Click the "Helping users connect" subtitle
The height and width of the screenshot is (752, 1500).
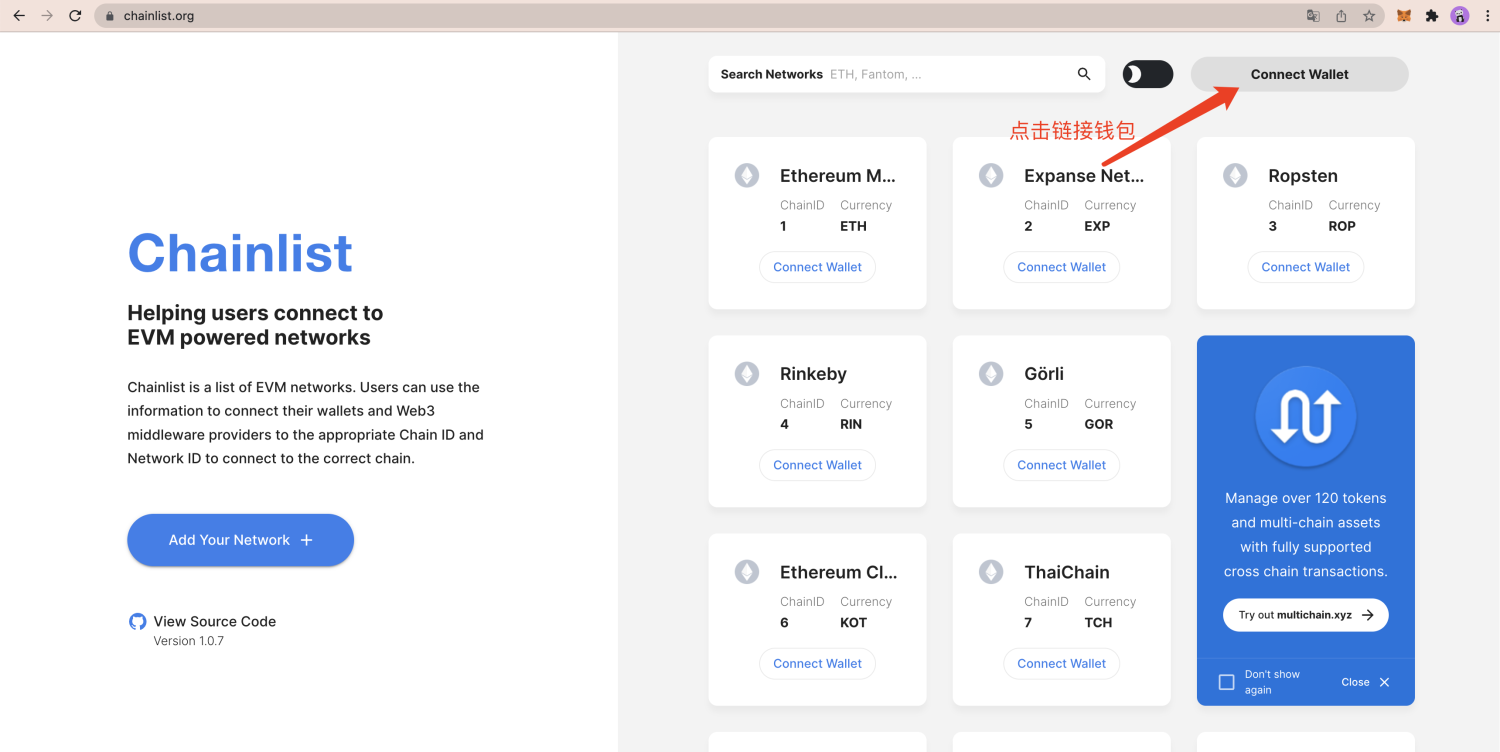coord(255,325)
